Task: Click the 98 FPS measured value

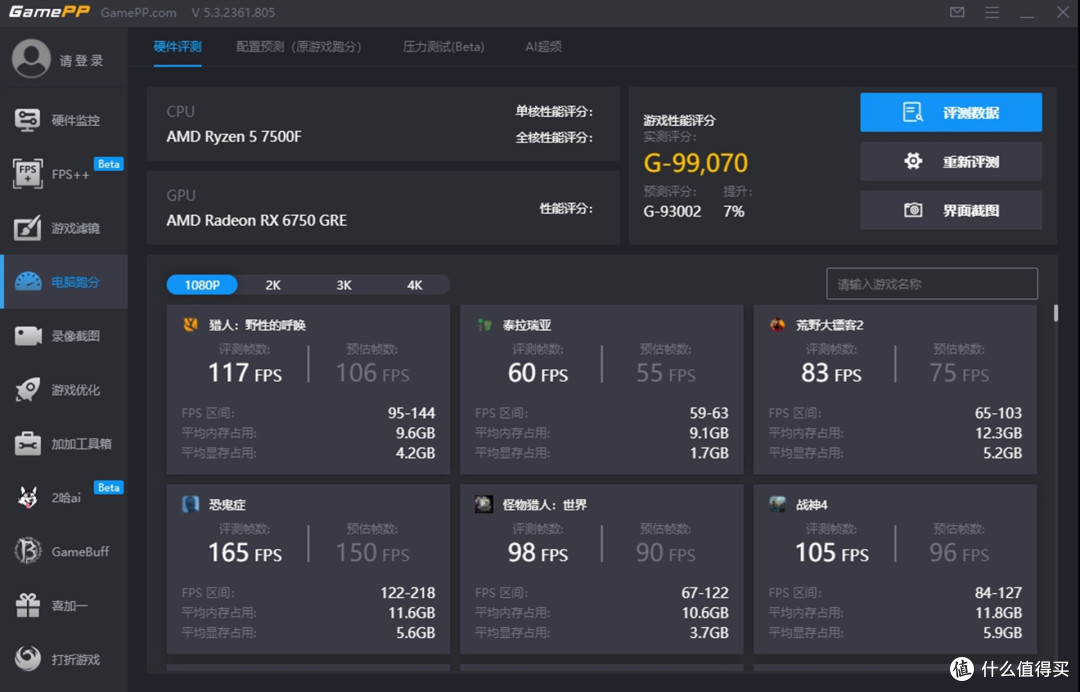Action: pyautogui.click(x=538, y=553)
